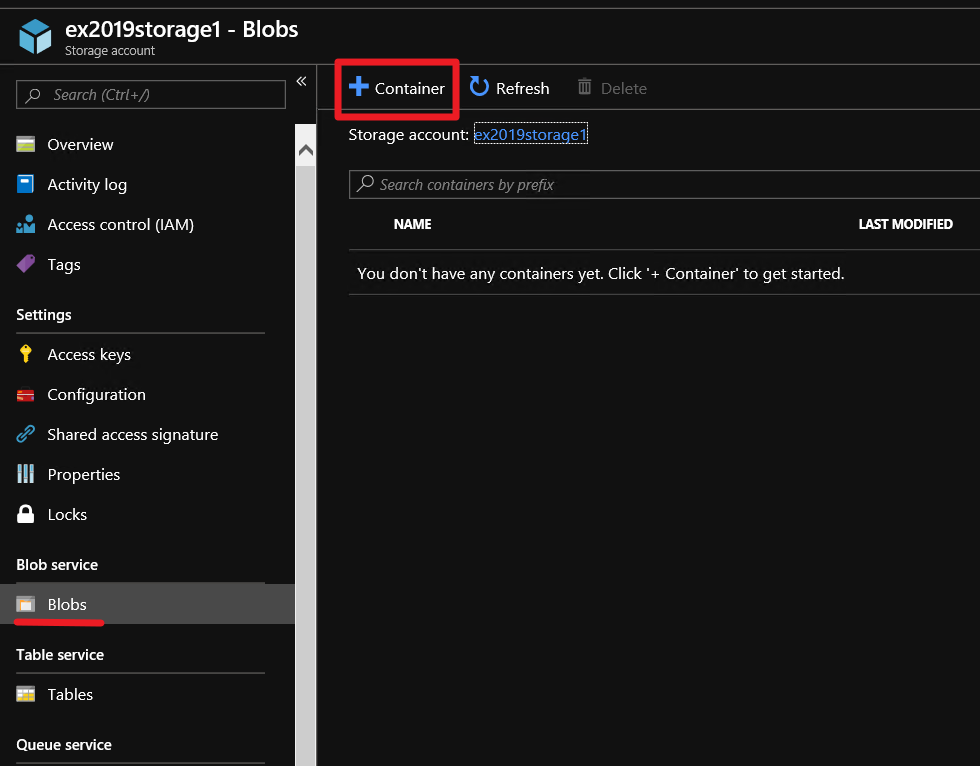Click the Blobs container icon
Image resolution: width=980 pixels, height=766 pixels.
pos(26,604)
